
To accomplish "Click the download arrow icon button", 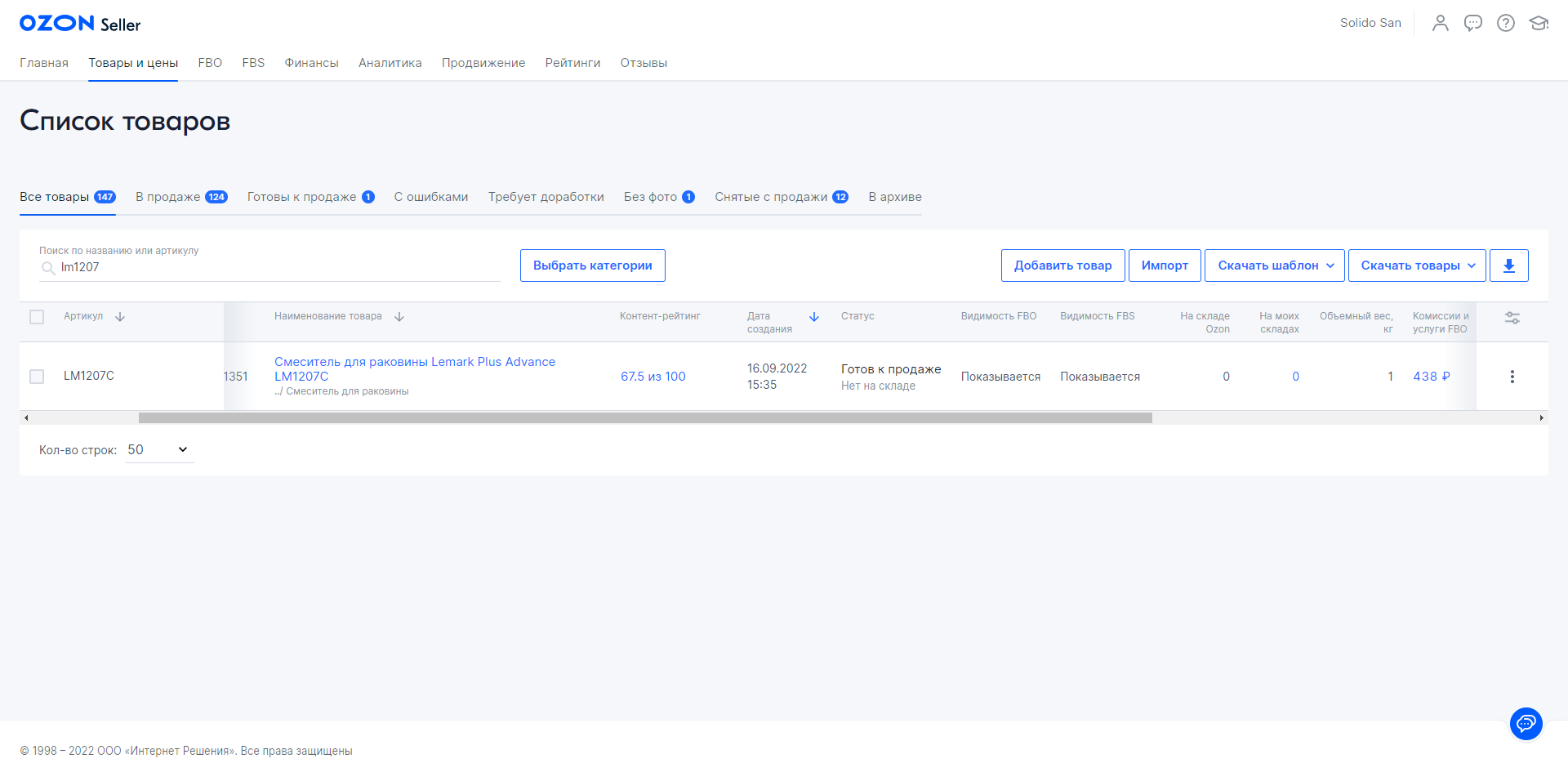I will (x=1508, y=266).
